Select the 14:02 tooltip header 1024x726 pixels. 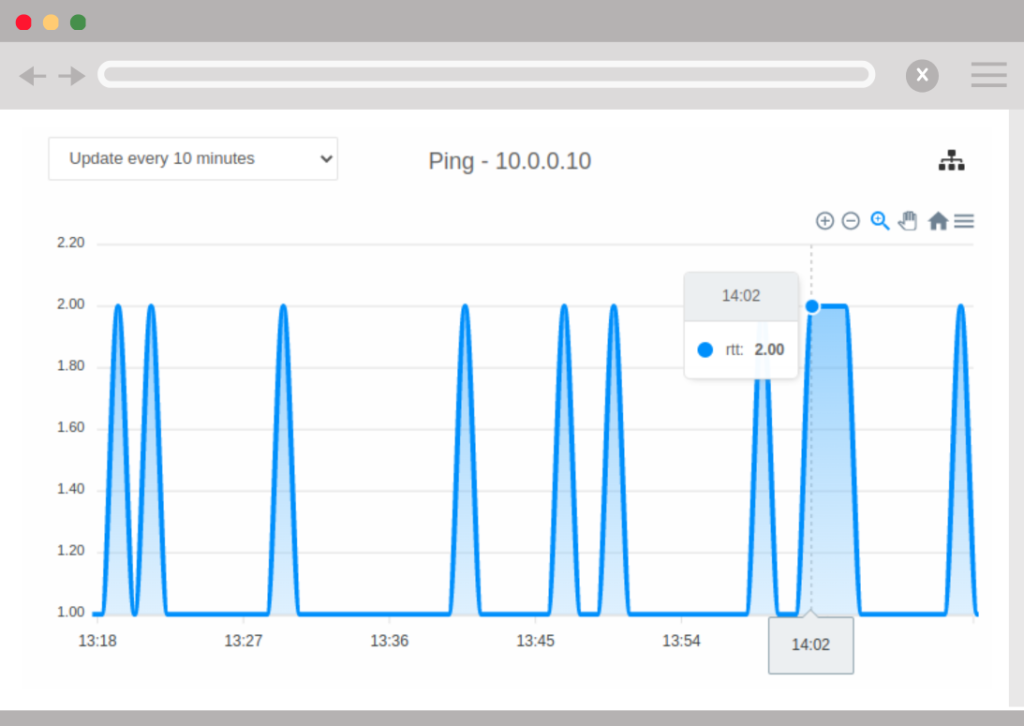click(740, 296)
